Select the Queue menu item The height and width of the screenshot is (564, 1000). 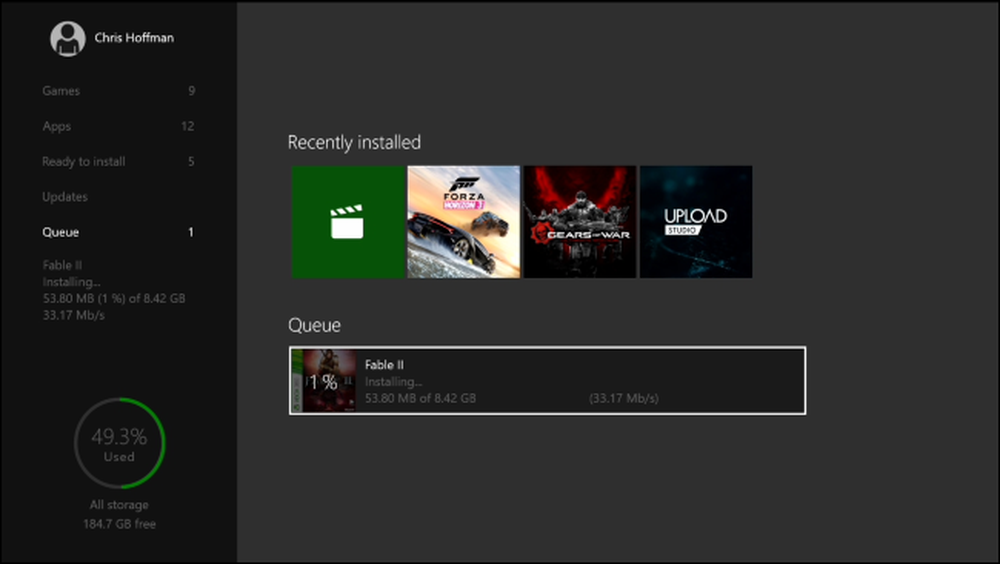(118, 232)
